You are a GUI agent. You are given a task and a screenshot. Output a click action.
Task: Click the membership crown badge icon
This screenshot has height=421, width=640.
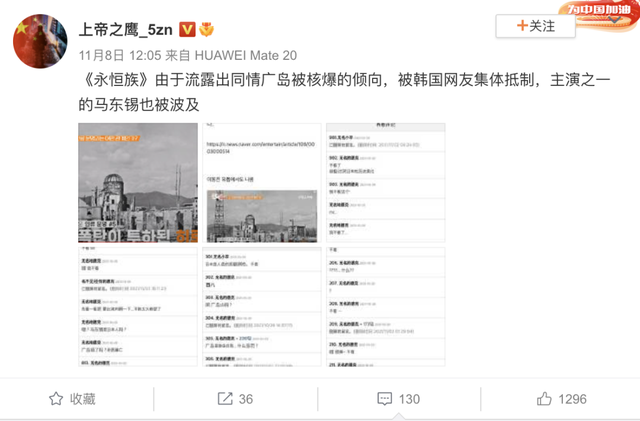click(x=206, y=29)
